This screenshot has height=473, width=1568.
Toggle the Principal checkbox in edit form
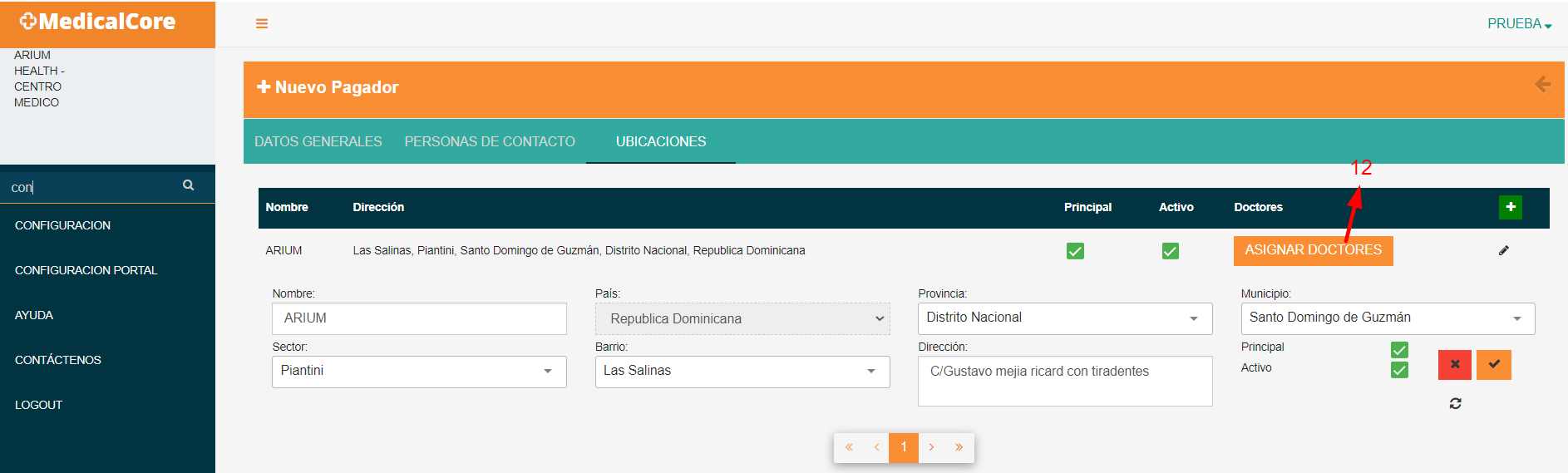pos(1399,349)
